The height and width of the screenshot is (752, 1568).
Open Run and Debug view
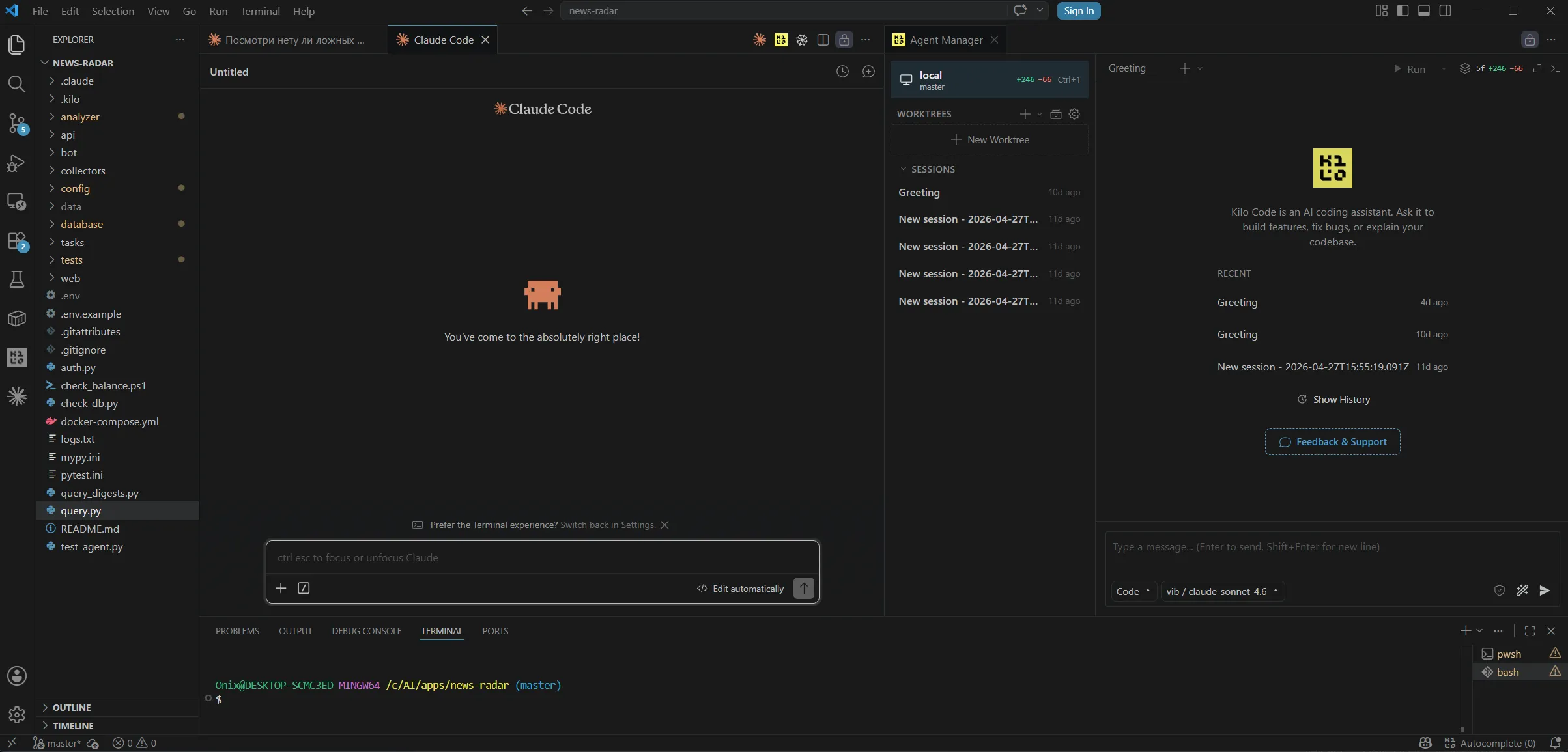[x=17, y=162]
